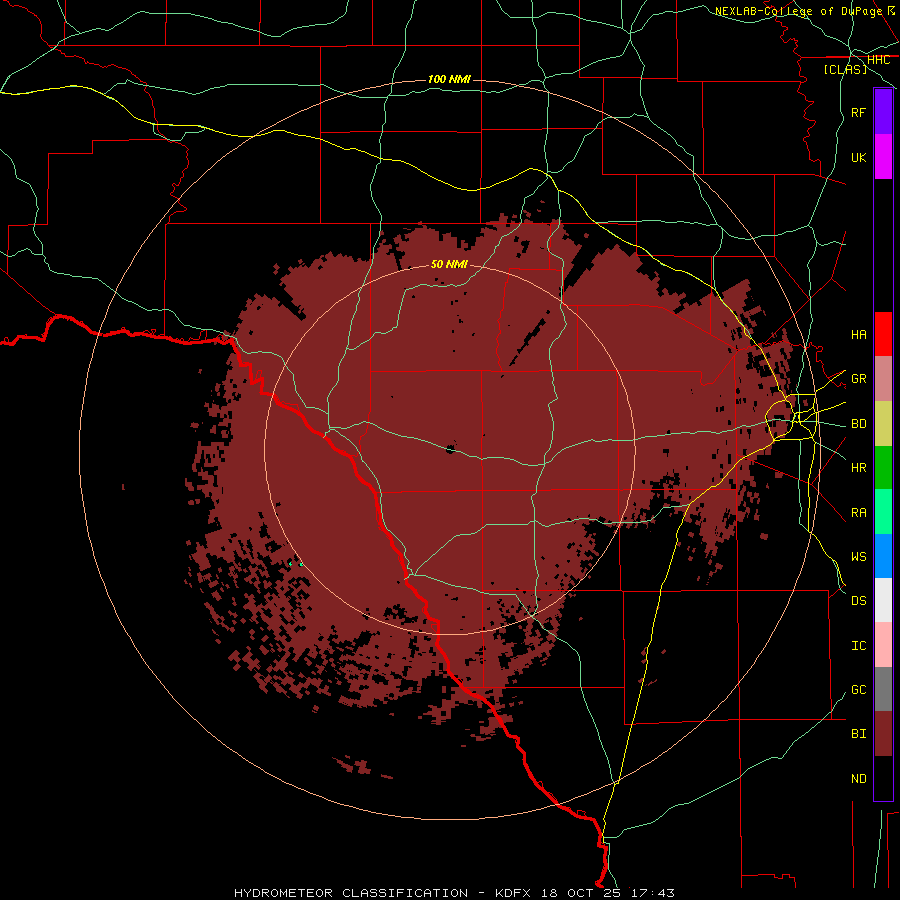Click the 50 NMI range ring label

(449, 264)
